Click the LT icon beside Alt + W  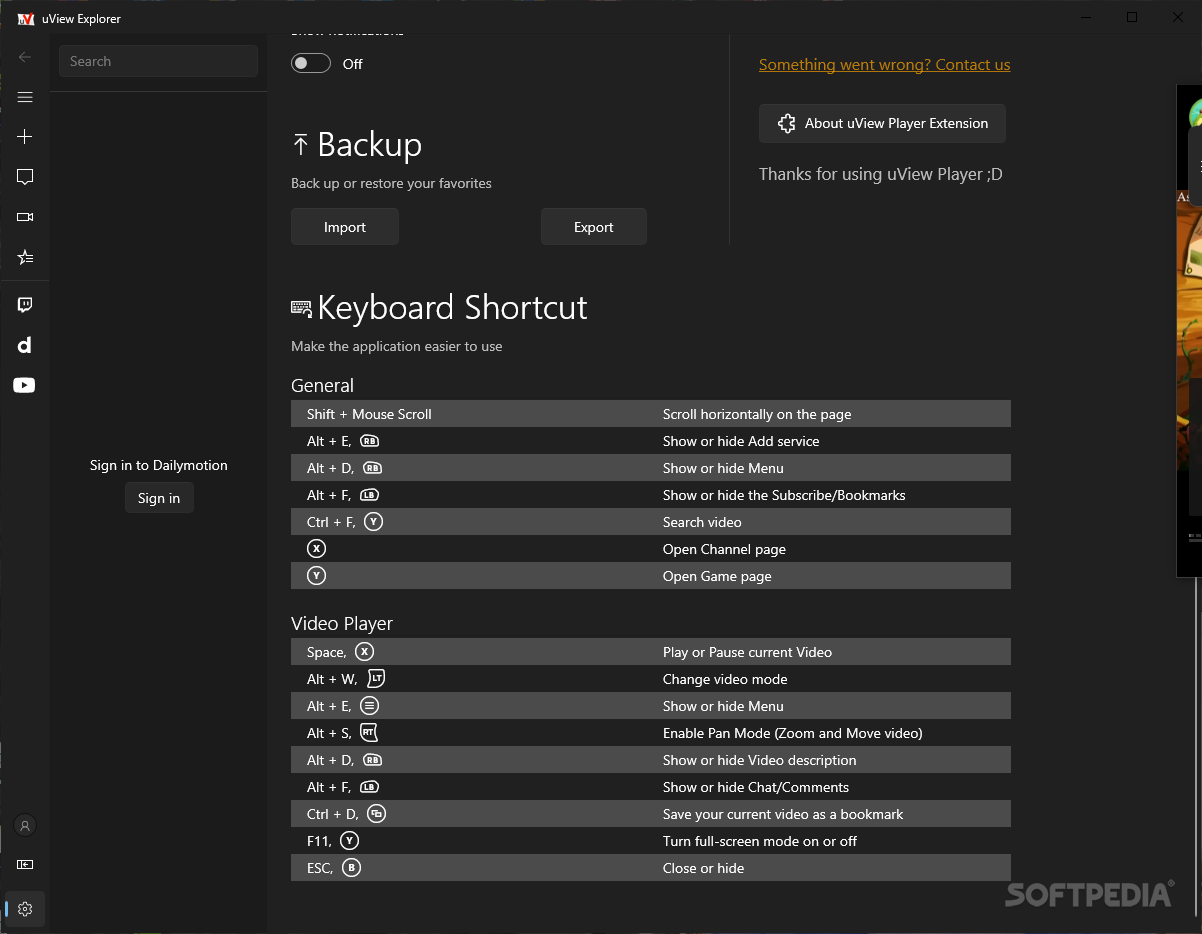[x=376, y=679]
